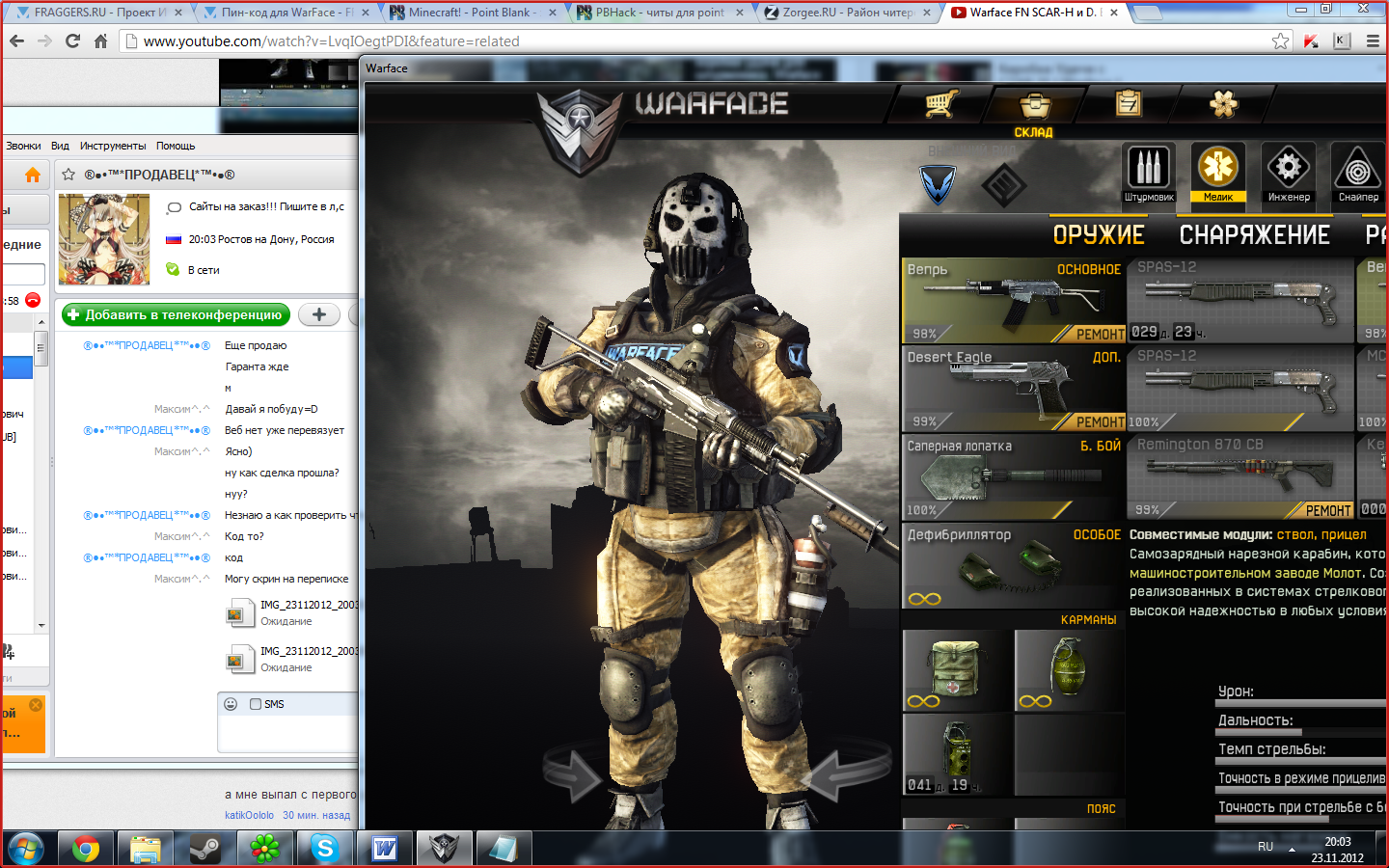
Task: Open Microsoft Word from the taskbar
Action: tap(384, 849)
